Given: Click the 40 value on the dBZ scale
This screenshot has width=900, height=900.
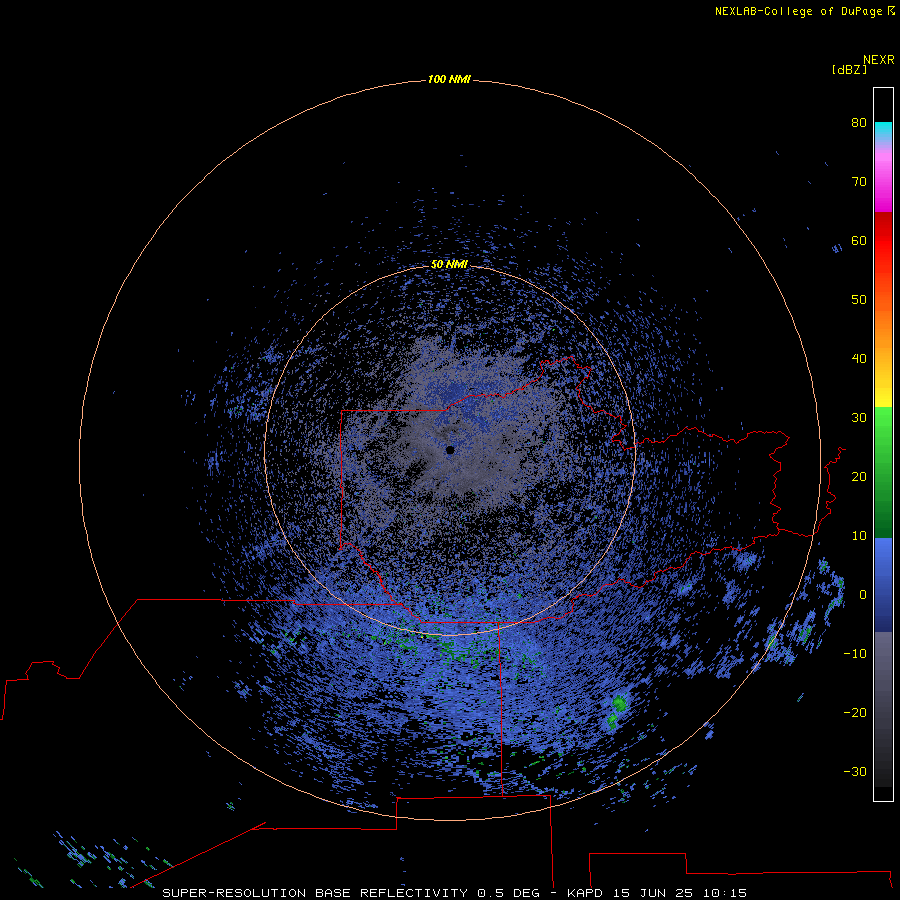Looking at the screenshot, I should coord(859,359).
